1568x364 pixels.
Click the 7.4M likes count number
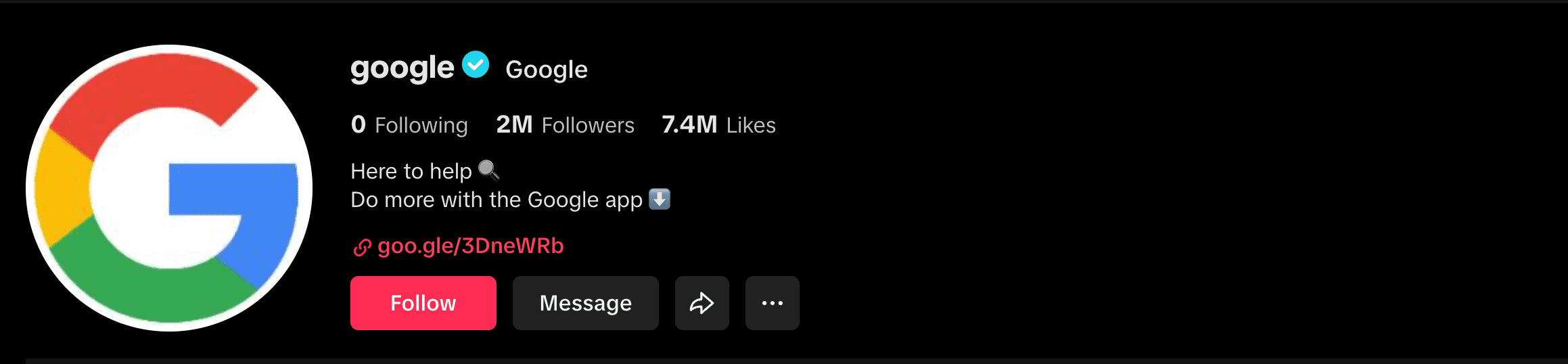click(x=689, y=124)
